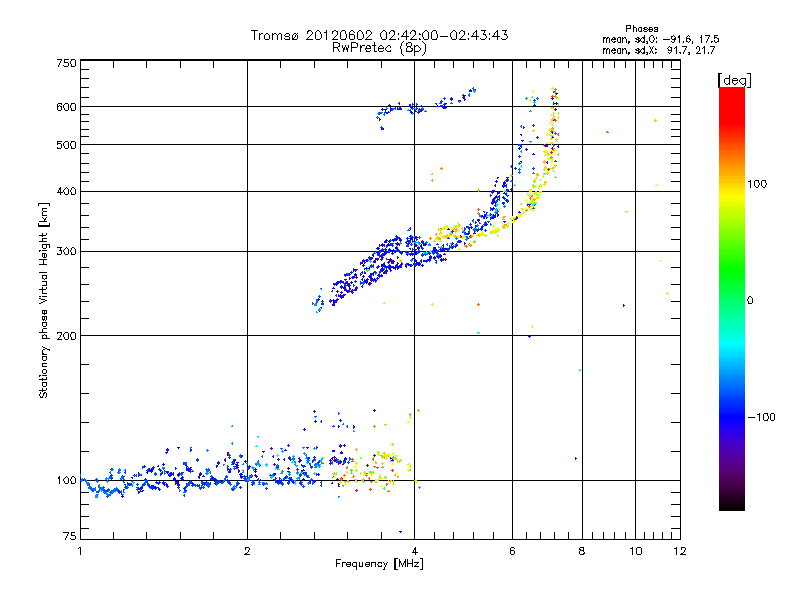Click the 'Phases' header label
Viewport: 800px width, 600px height.
(x=642, y=29)
